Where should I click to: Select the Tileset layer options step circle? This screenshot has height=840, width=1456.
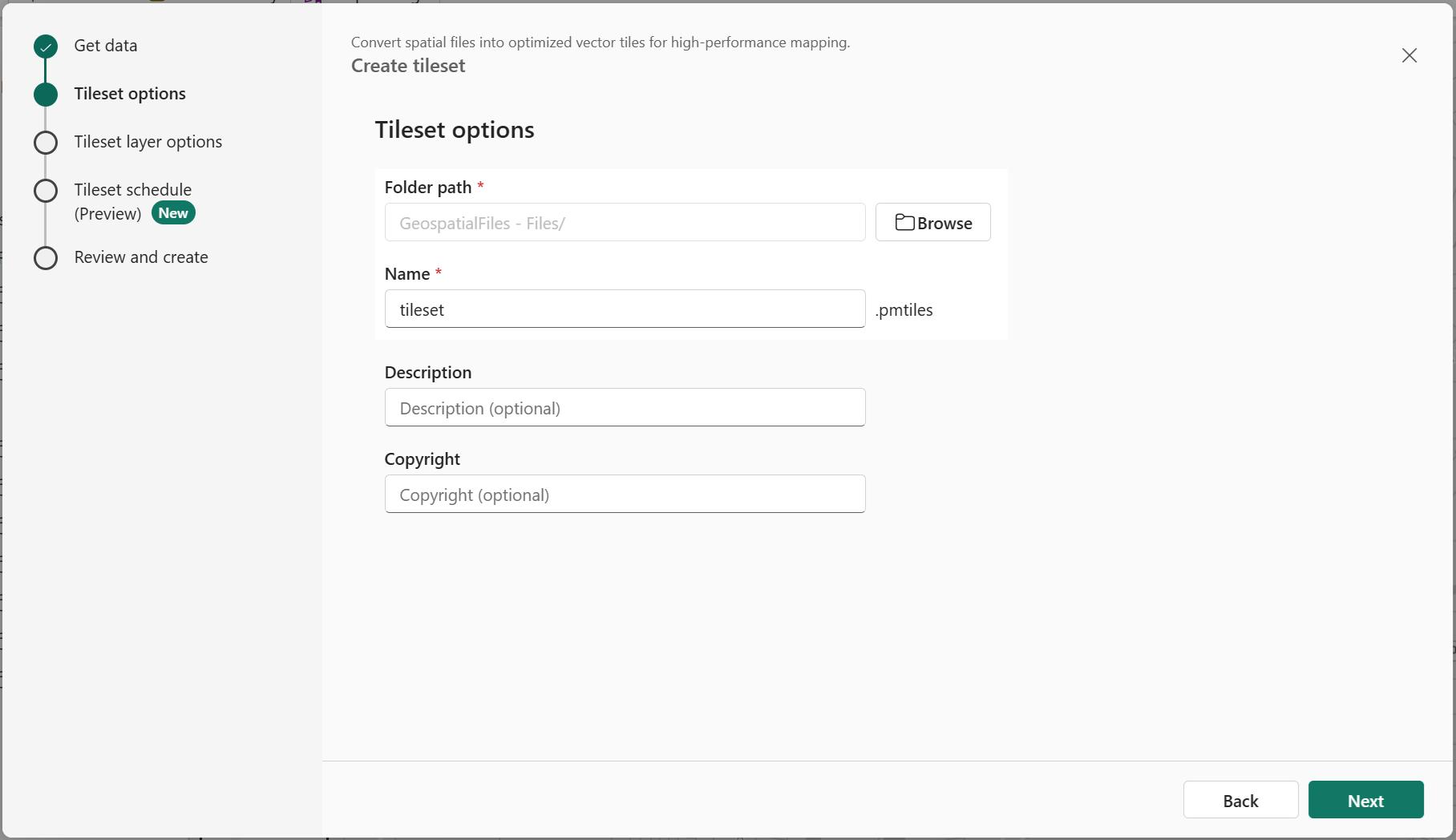click(46, 143)
